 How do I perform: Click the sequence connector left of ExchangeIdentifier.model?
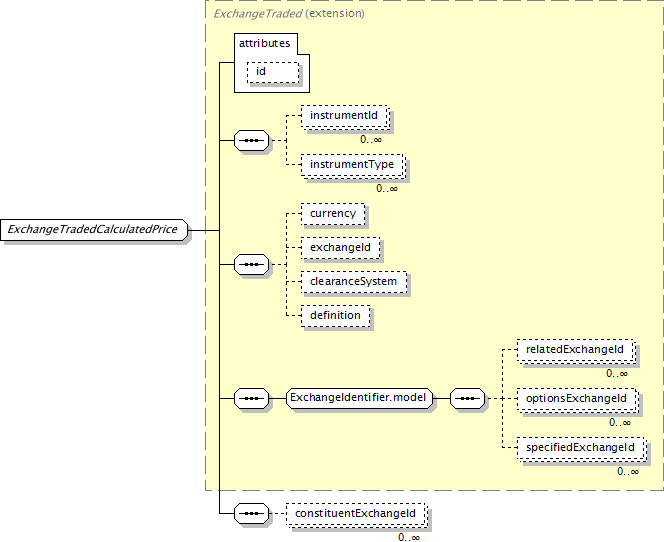click(x=250, y=398)
